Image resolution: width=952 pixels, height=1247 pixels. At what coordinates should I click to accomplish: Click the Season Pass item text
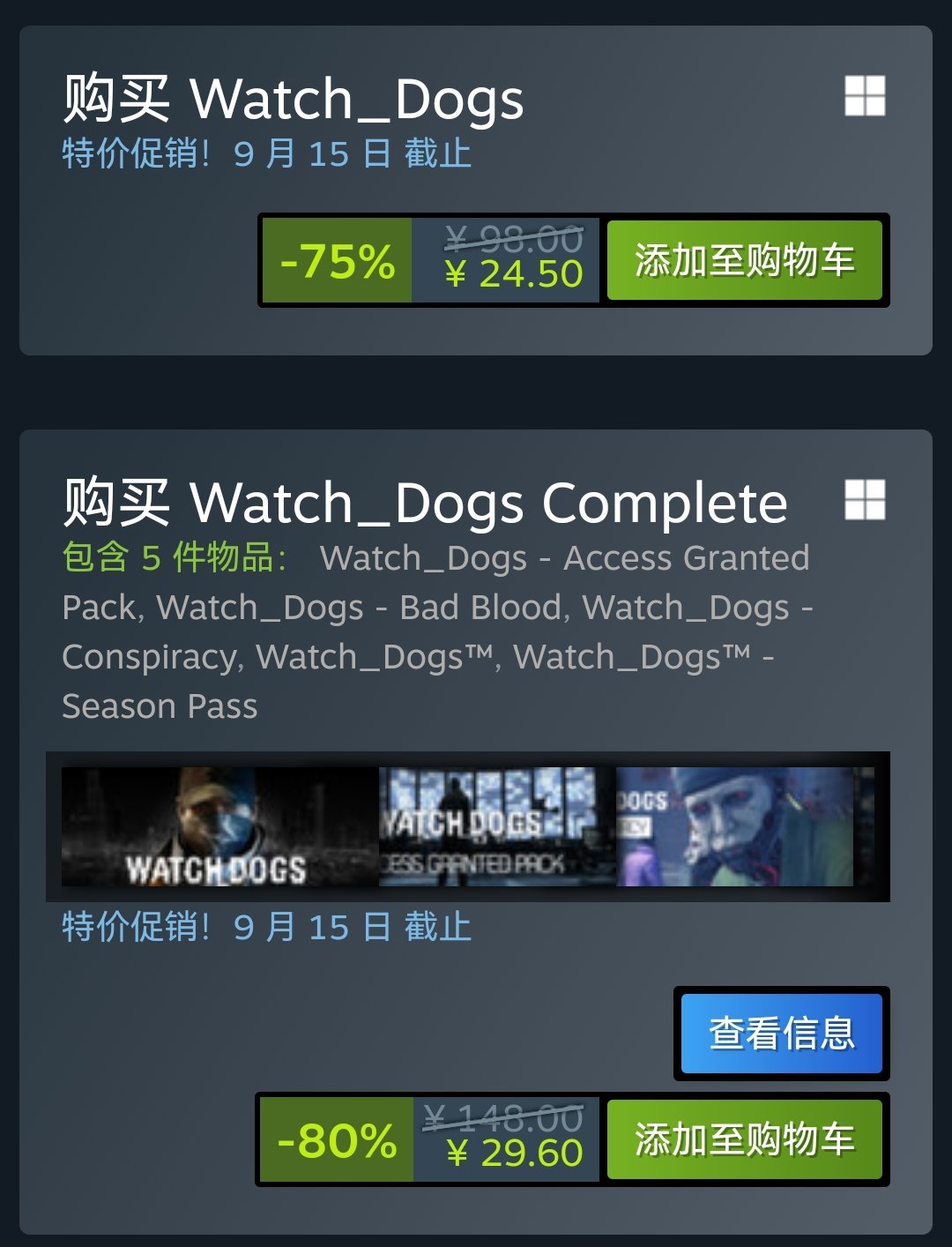[160, 706]
